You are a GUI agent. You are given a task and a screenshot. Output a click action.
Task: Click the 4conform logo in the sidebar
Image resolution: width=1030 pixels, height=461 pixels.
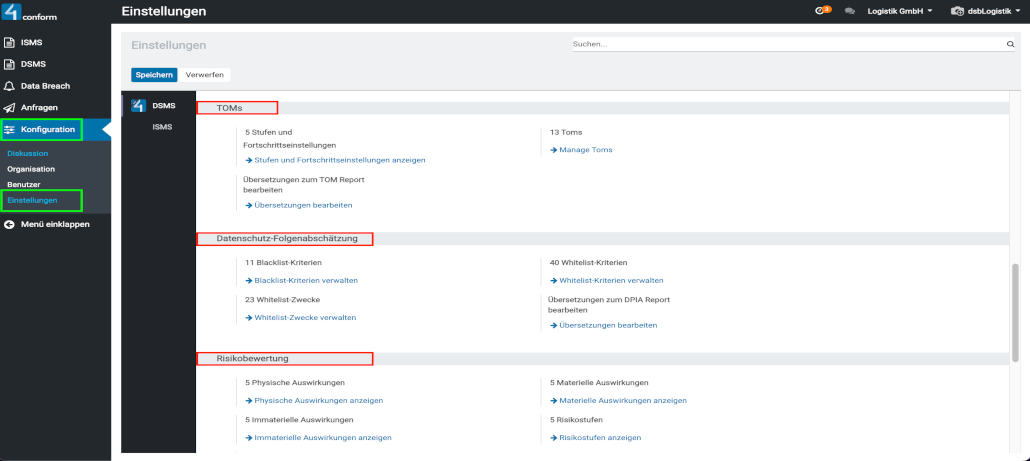pyautogui.click(x=29, y=12)
